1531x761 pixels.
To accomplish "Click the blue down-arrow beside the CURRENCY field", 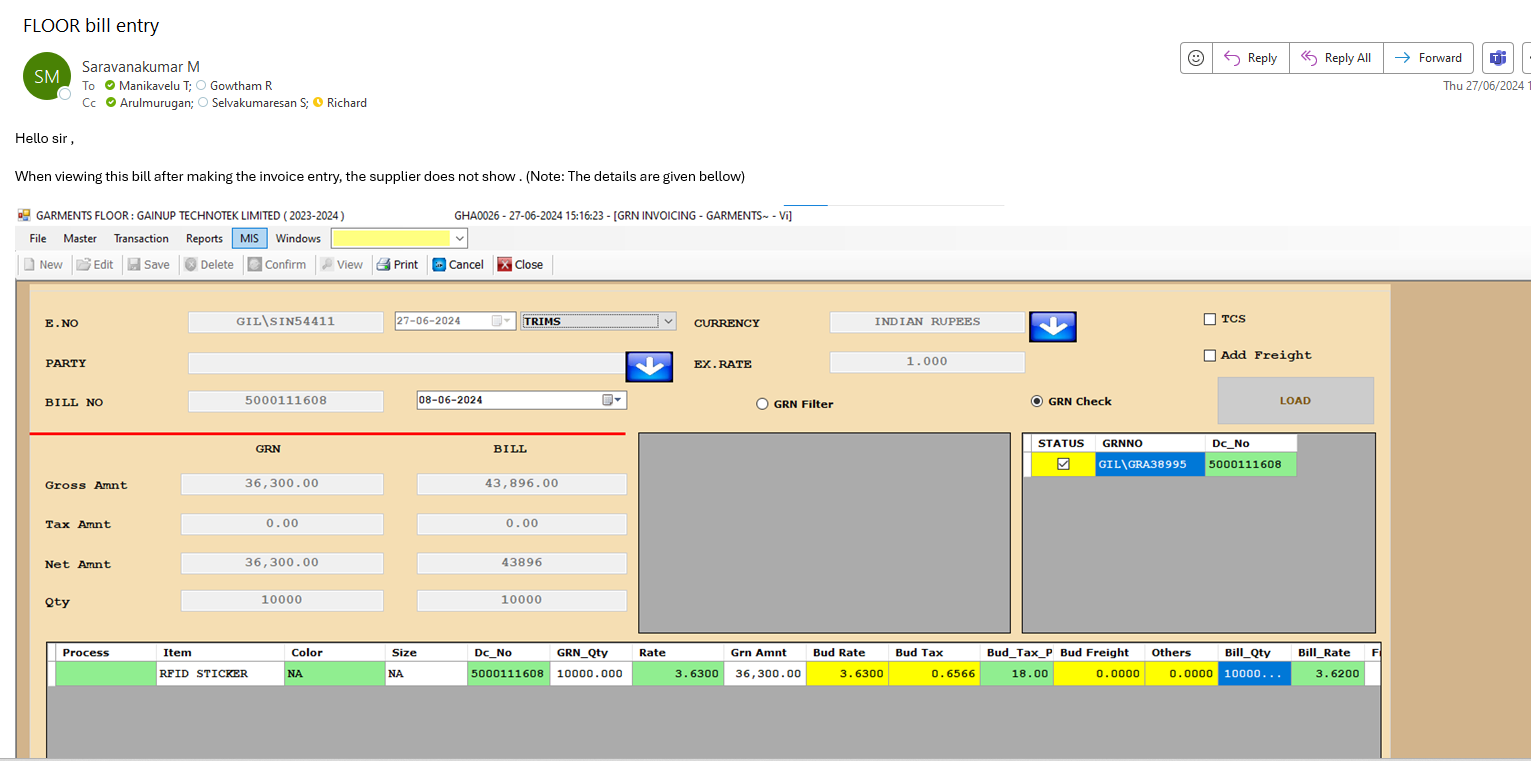I will [x=1052, y=326].
